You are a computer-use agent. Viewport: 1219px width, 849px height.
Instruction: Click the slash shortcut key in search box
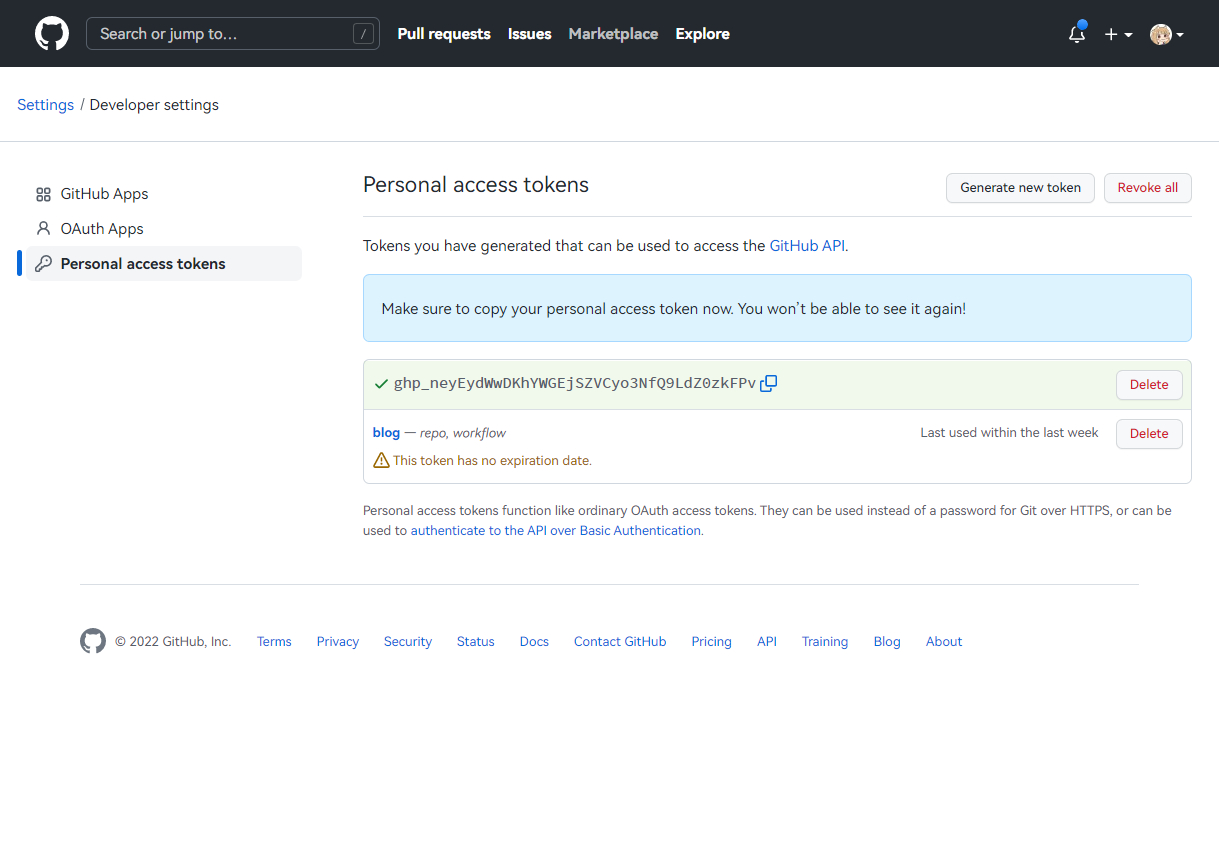362,34
